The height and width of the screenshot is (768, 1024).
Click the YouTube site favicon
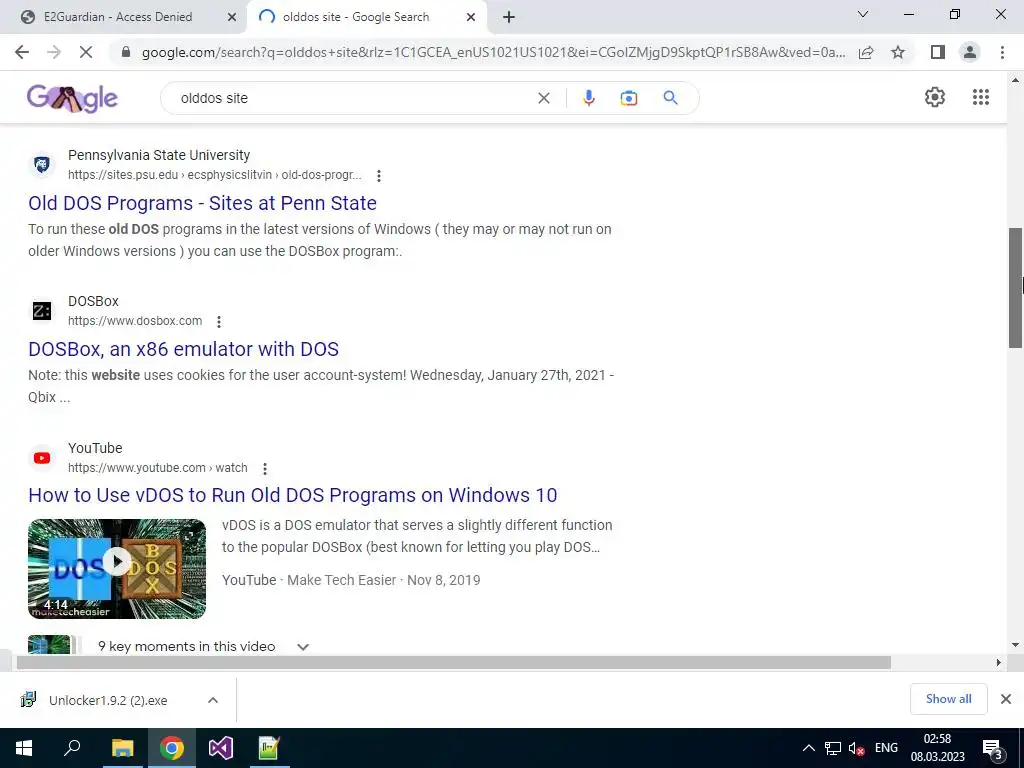[x=42, y=457]
